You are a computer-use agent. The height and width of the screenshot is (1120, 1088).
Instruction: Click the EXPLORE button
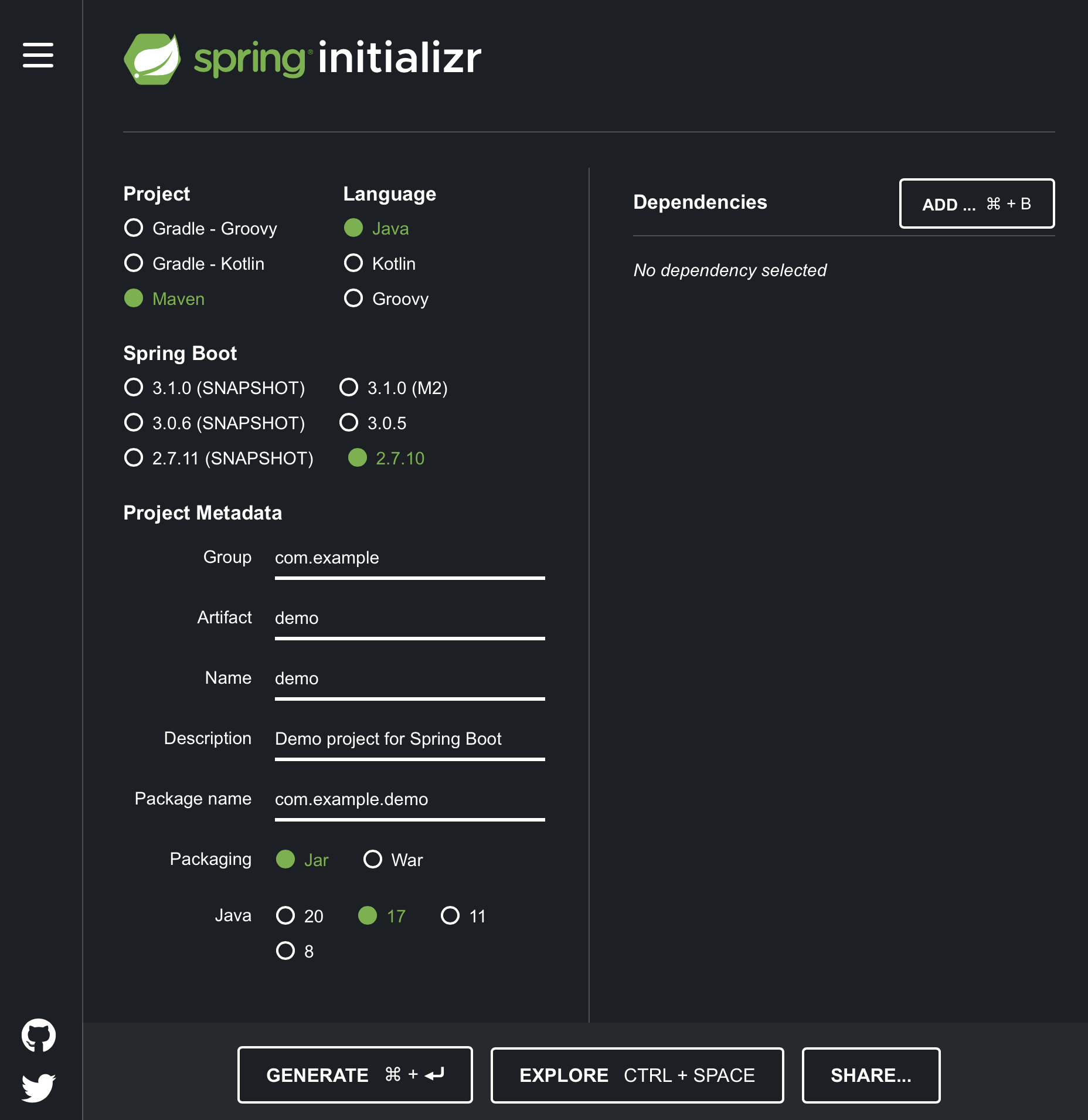coord(637,1075)
